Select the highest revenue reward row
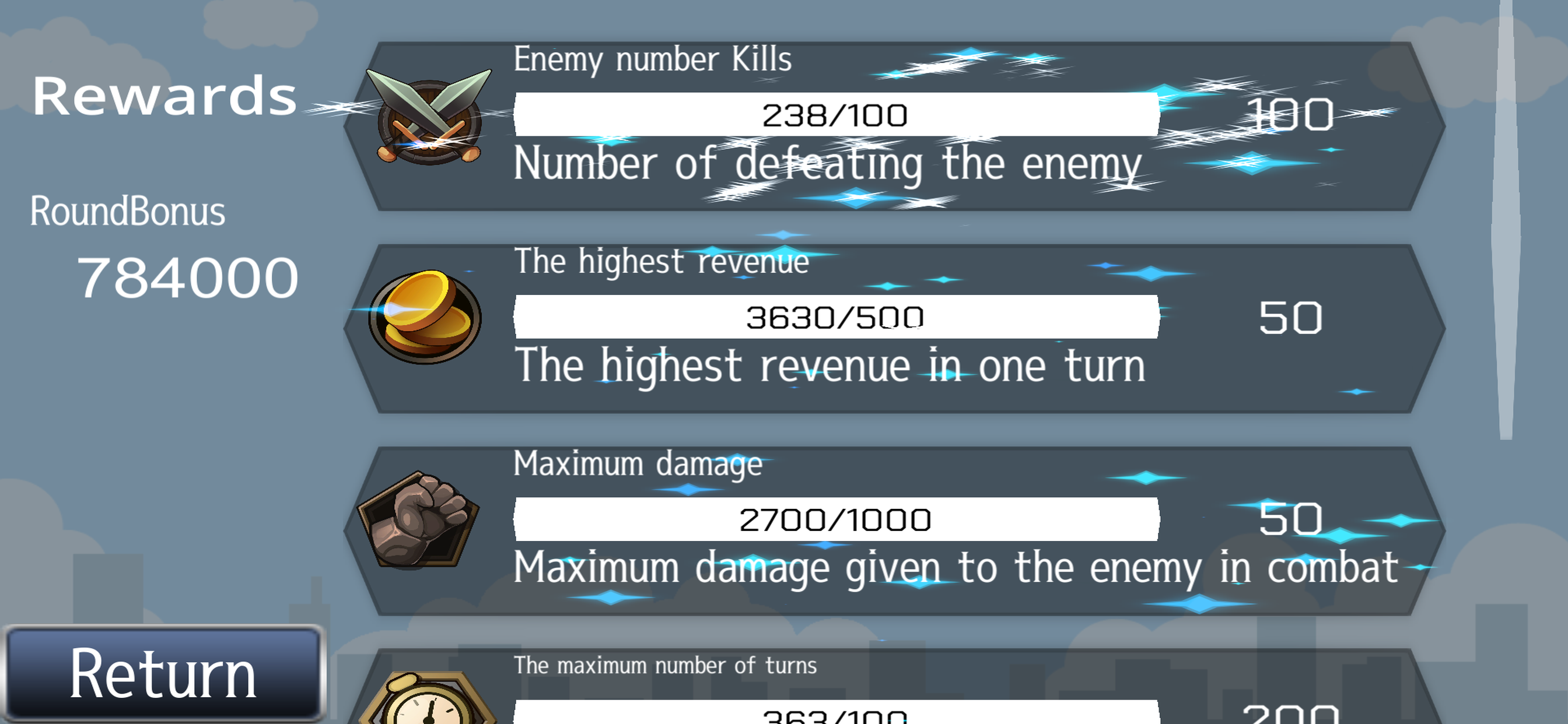Viewport: 1568px width, 724px height. click(x=894, y=329)
